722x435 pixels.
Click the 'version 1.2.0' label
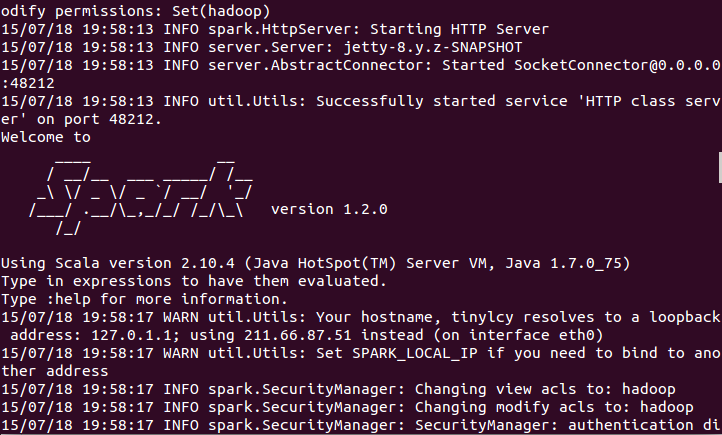pyautogui.click(x=329, y=209)
